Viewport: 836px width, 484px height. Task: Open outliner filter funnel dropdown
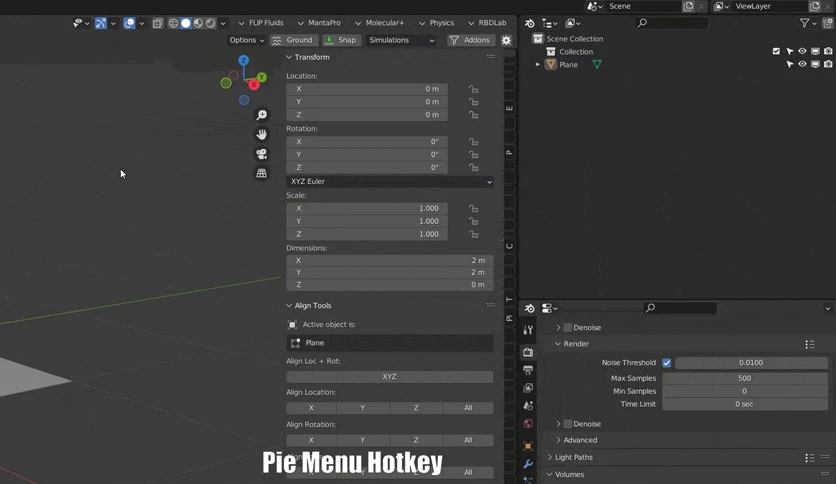(x=808, y=23)
